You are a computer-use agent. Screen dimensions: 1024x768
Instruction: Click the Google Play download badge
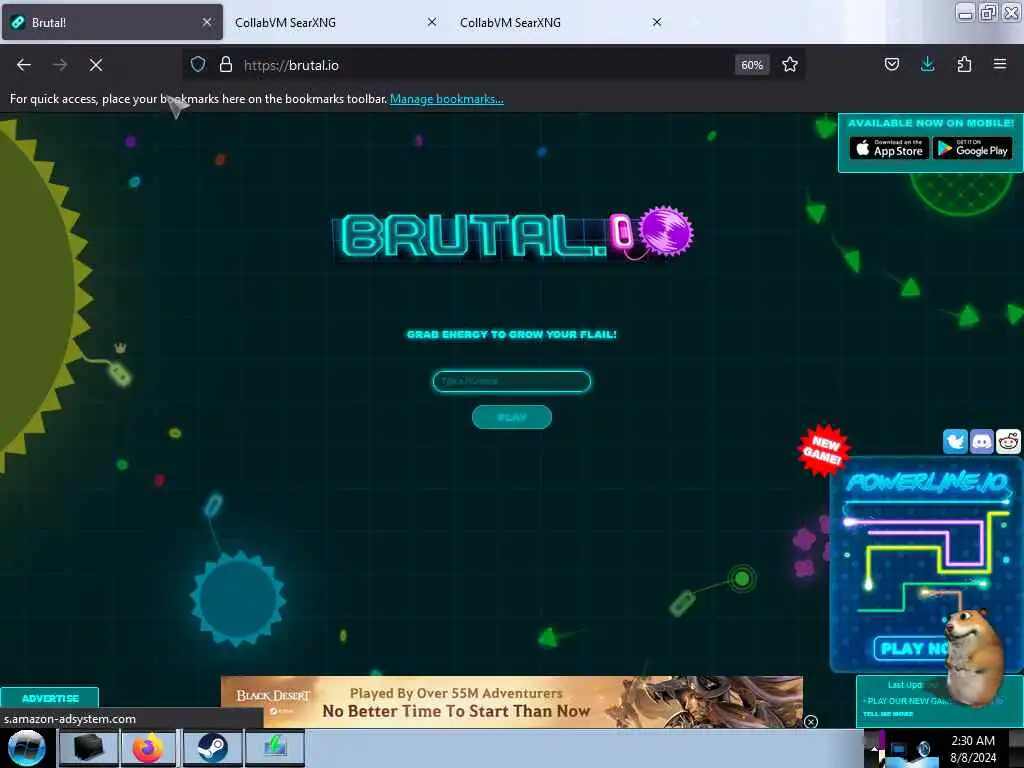pyautogui.click(x=972, y=148)
